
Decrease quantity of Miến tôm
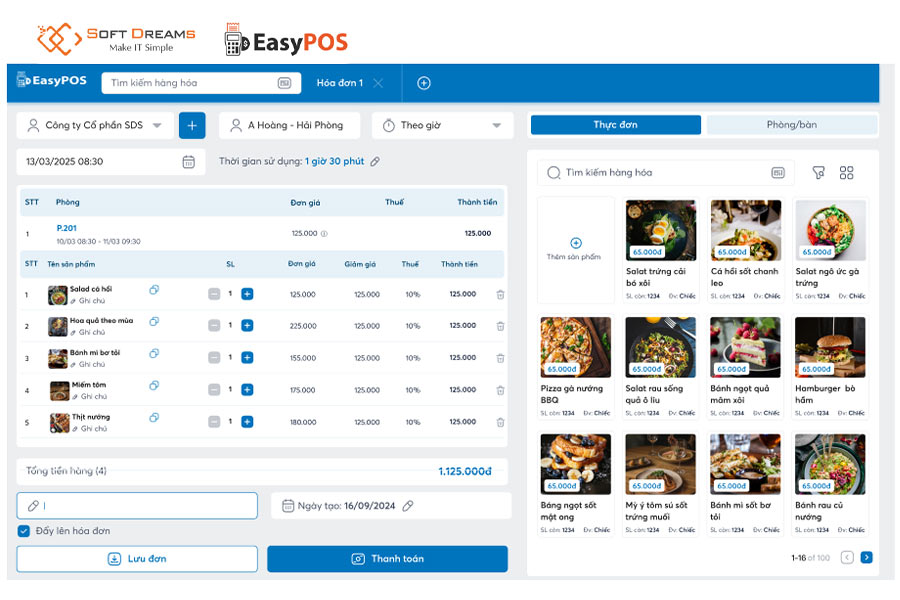click(x=214, y=390)
